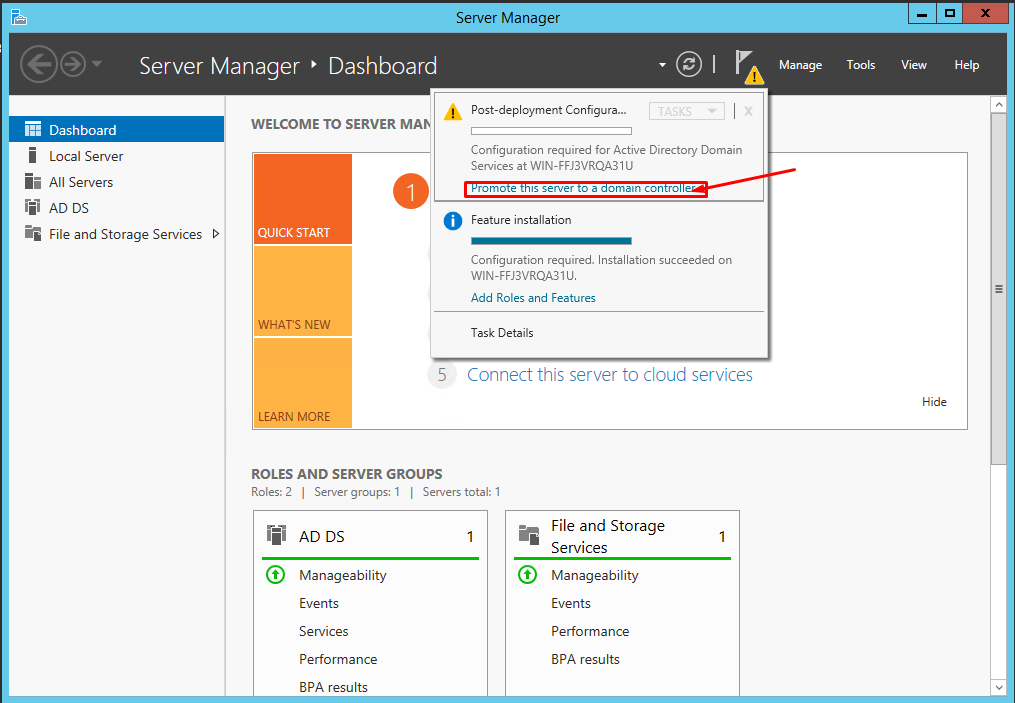Open All Servers via its sidebar icon
The height and width of the screenshot is (703, 1015).
[32, 181]
